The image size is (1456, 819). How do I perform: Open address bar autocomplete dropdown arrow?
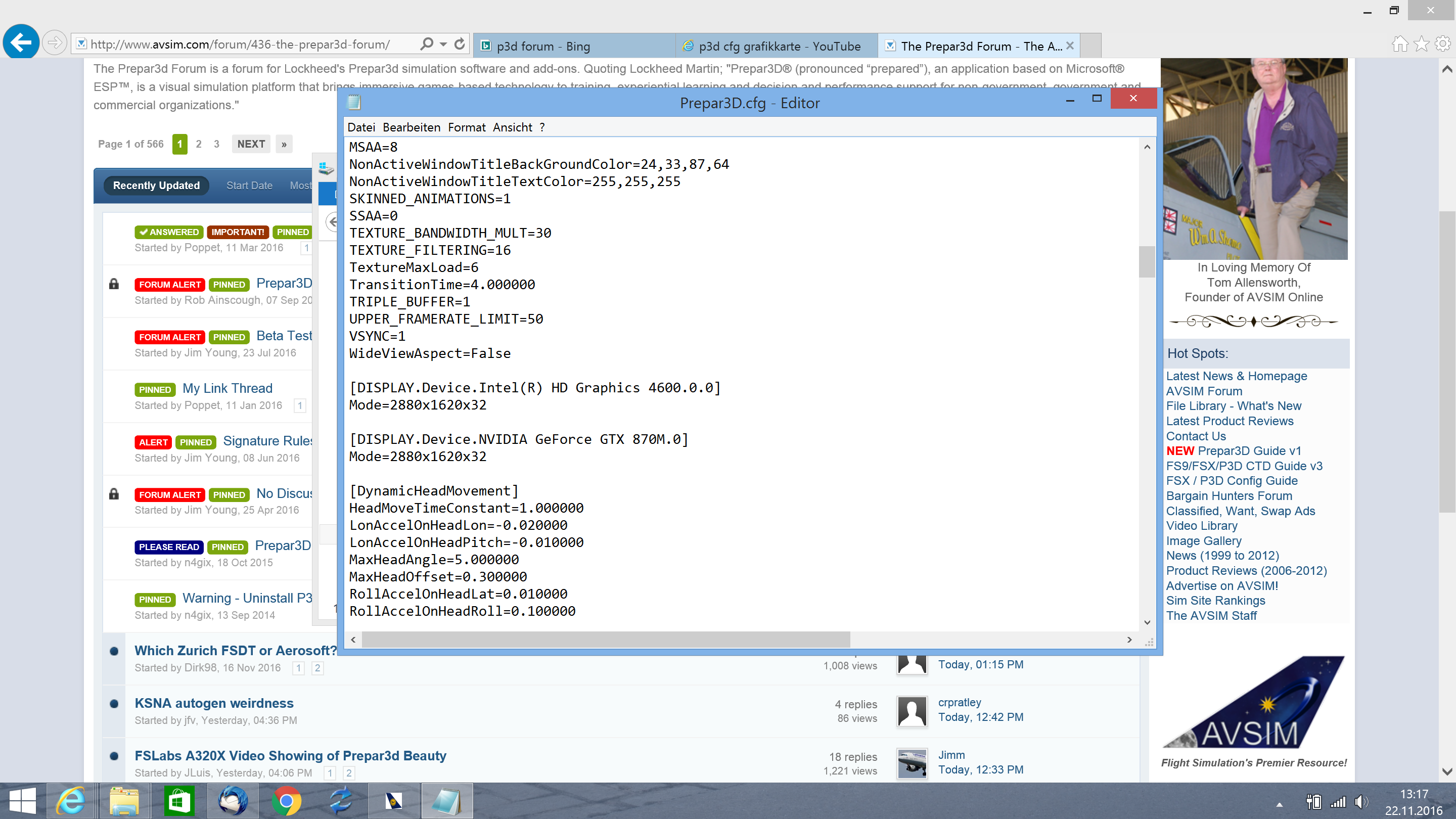[x=443, y=44]
